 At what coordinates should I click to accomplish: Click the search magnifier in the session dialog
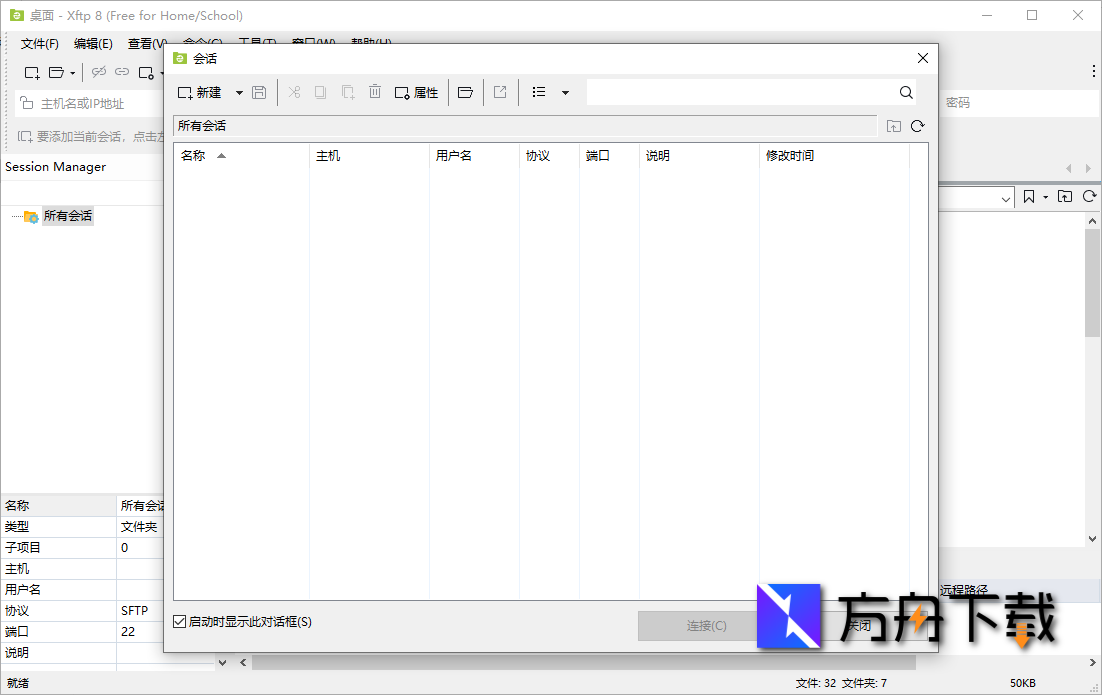coord(905,92)
